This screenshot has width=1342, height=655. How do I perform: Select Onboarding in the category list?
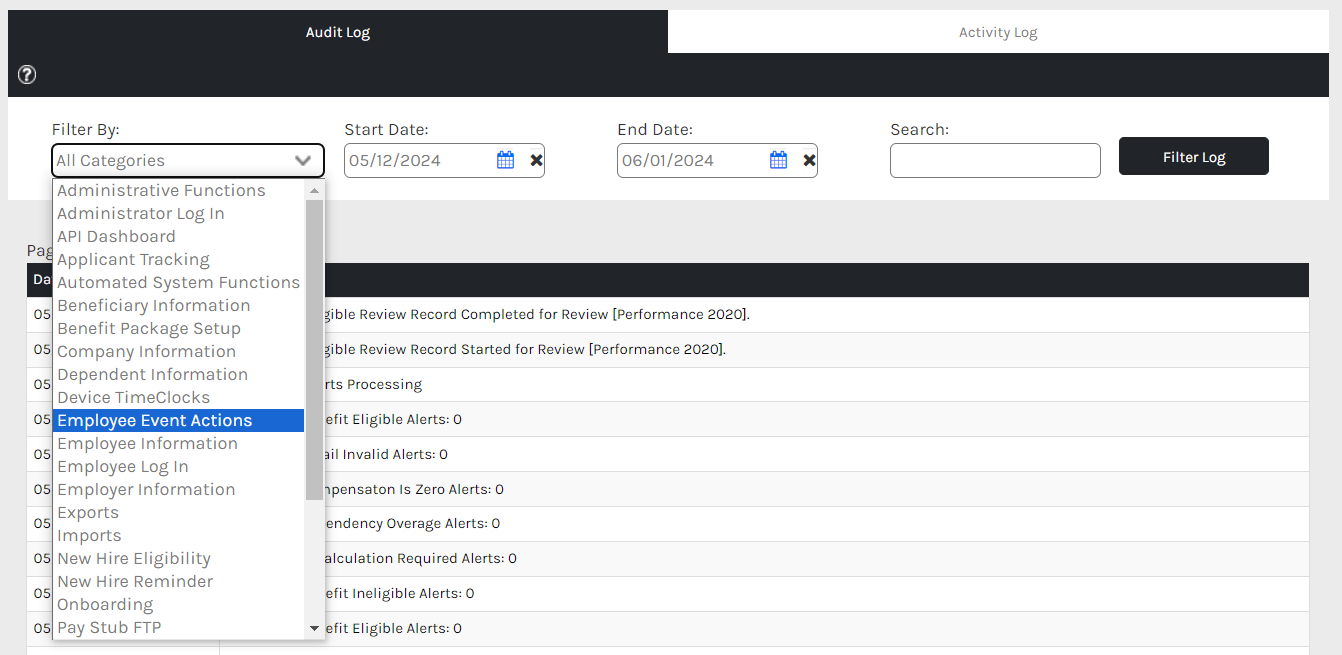(x=179, y=604)
